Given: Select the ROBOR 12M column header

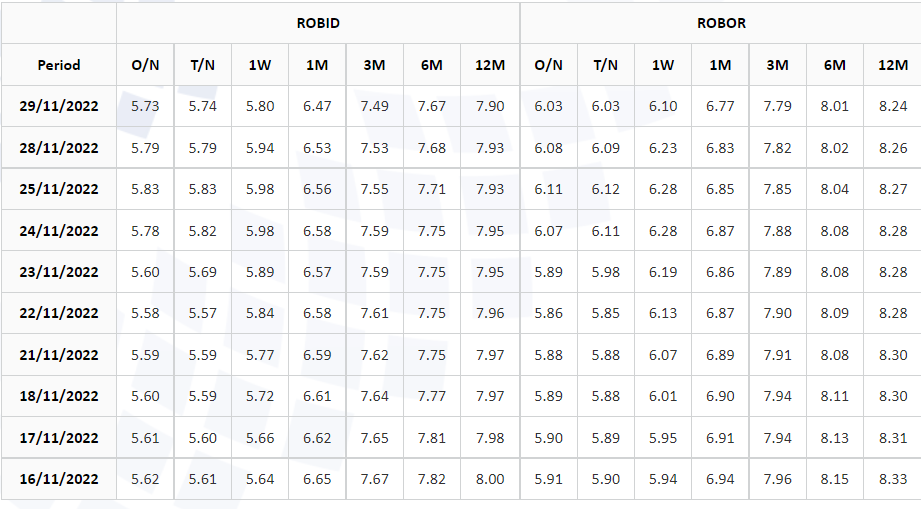Looking at the screenshot, I should [892, 65].
